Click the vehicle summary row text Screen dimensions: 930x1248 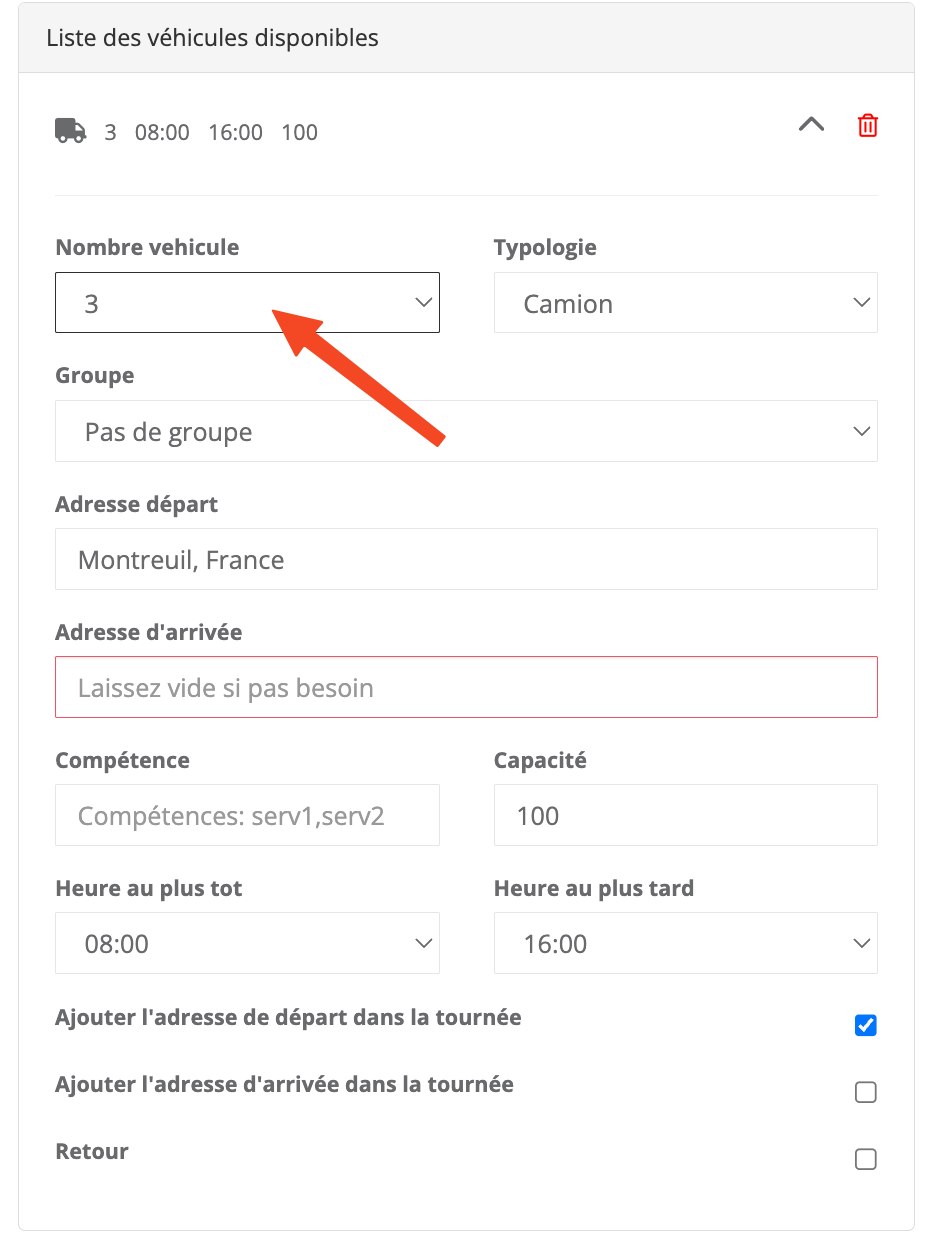click(211, 132)
